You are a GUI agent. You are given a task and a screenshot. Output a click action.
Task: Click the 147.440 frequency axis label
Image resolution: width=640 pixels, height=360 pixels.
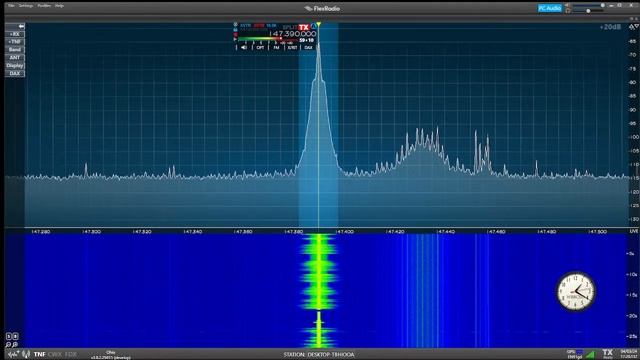(446, 231)
